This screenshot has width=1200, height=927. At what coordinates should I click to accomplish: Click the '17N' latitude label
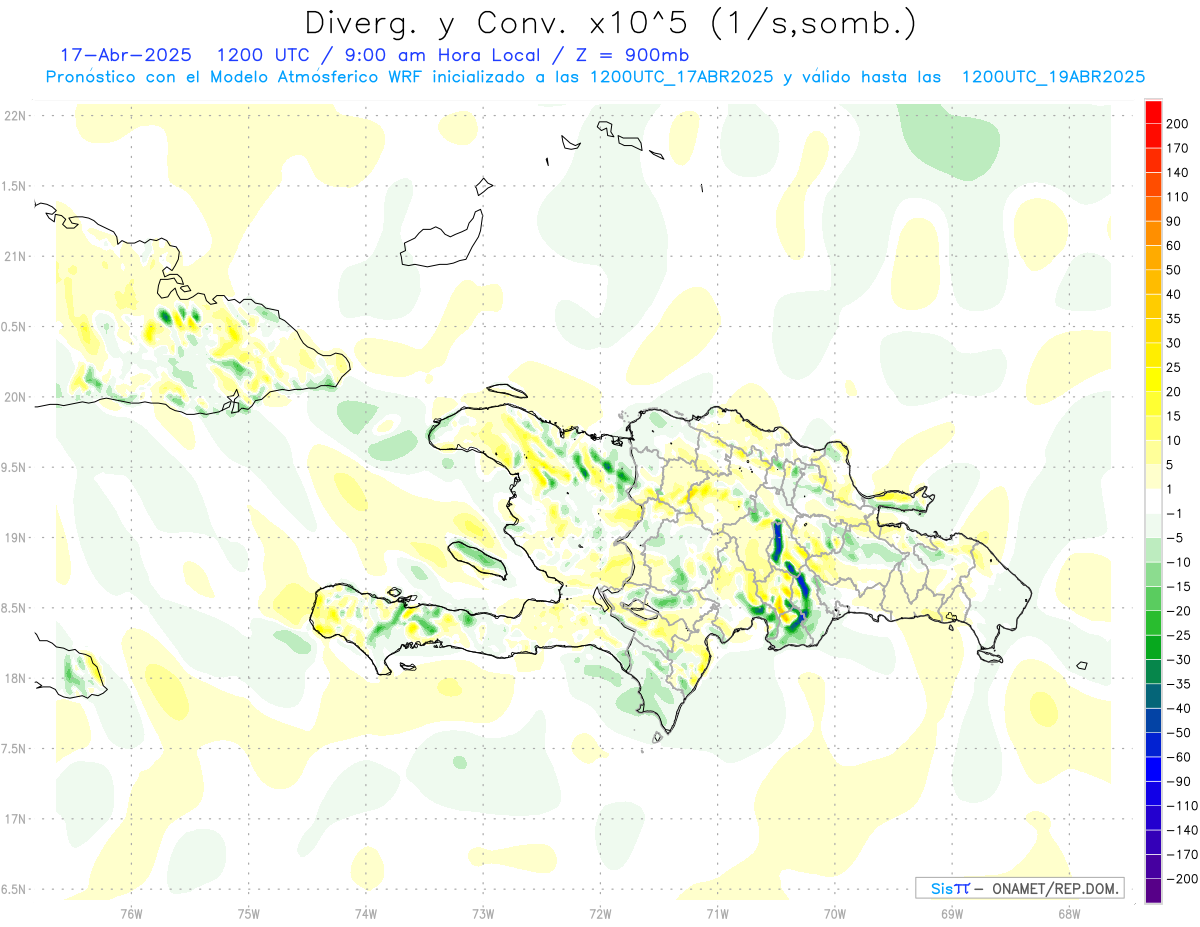click(x=14, y=819)
